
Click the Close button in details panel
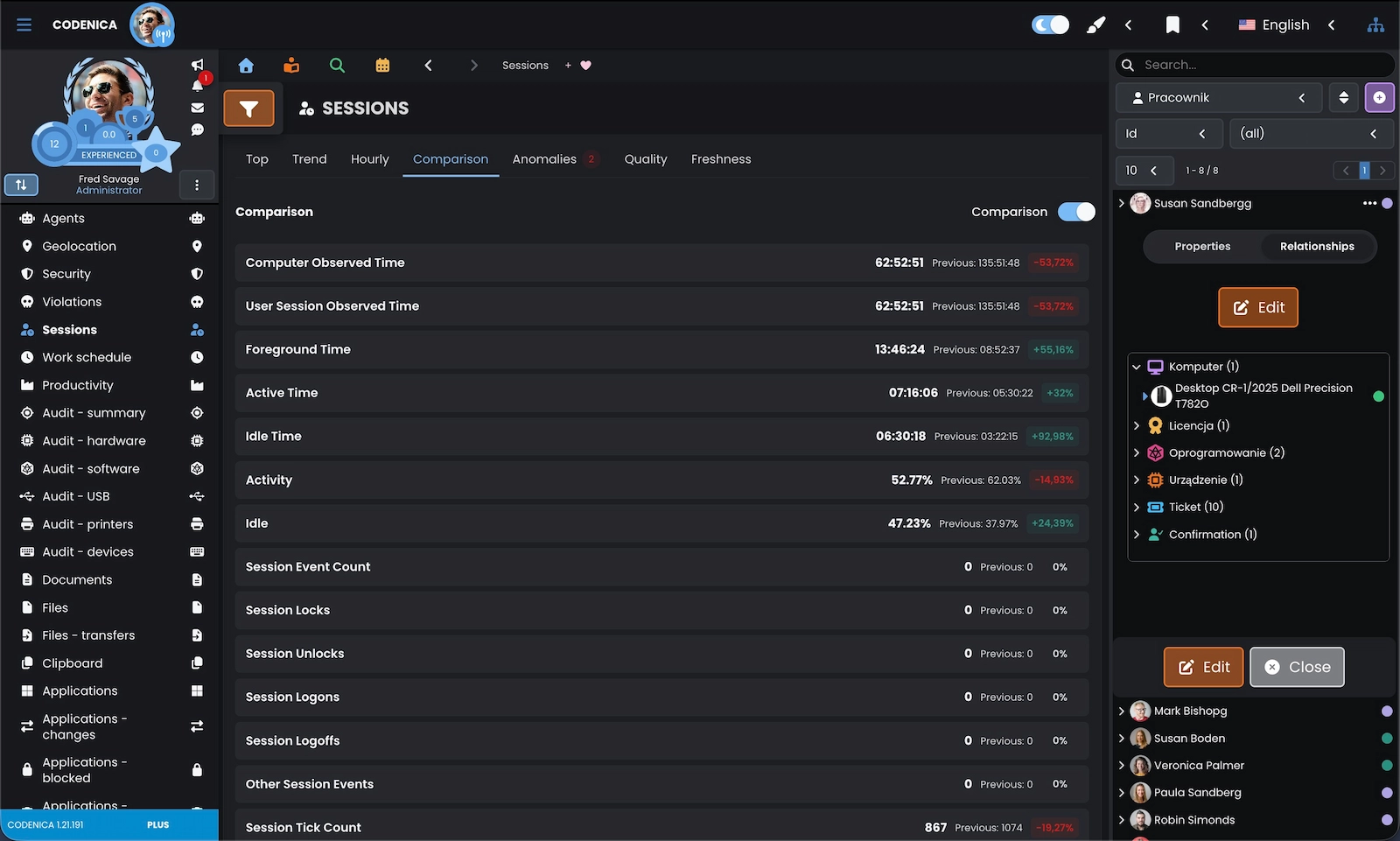point(1297,667)
